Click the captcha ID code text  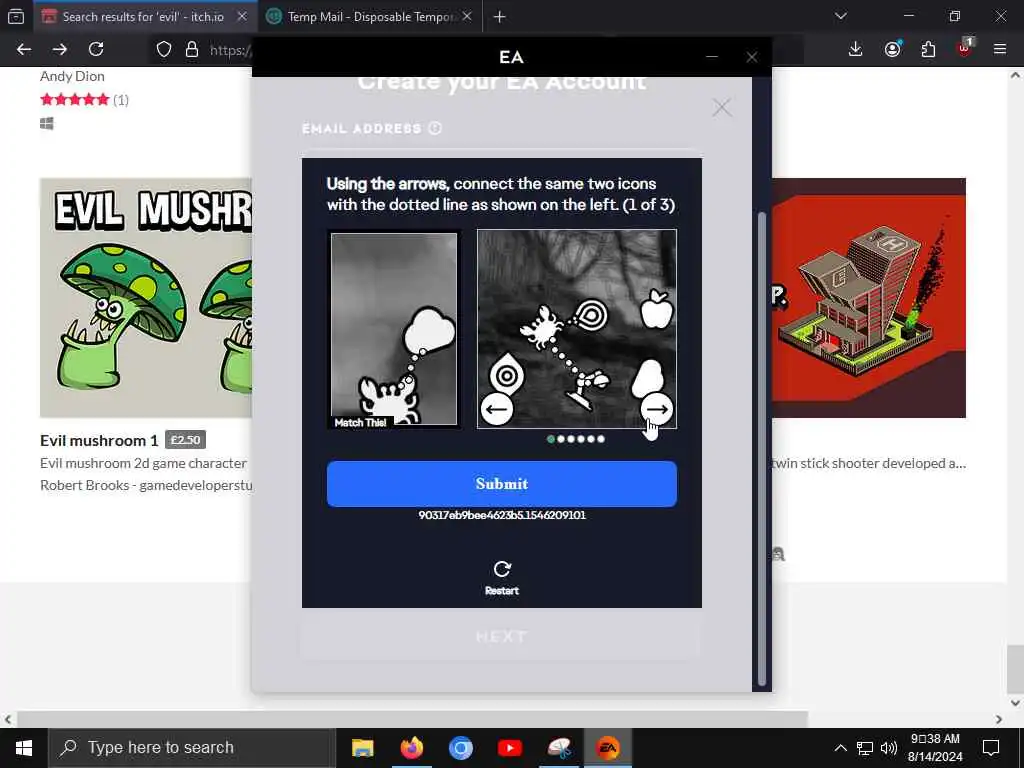coord(502,515)
